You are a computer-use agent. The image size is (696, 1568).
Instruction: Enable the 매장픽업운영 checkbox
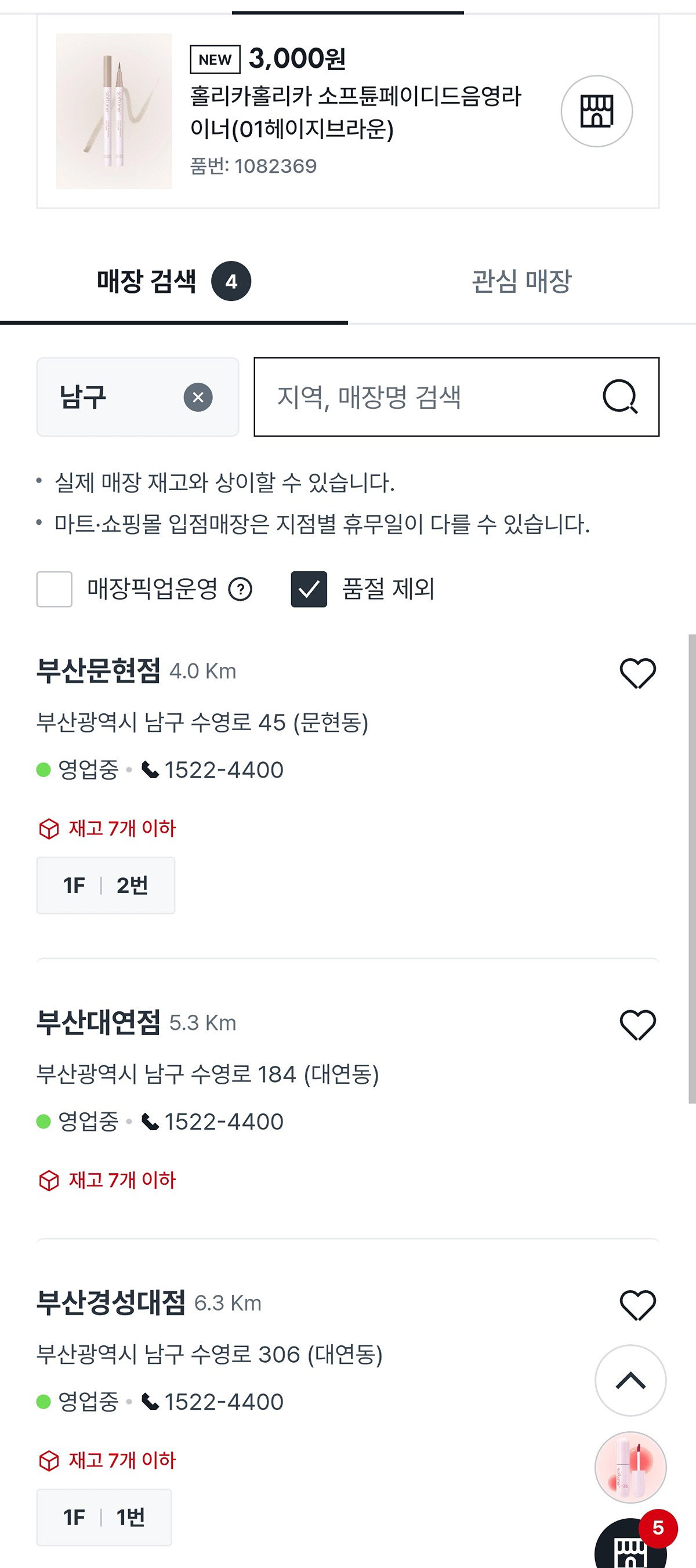pos(54,589)
